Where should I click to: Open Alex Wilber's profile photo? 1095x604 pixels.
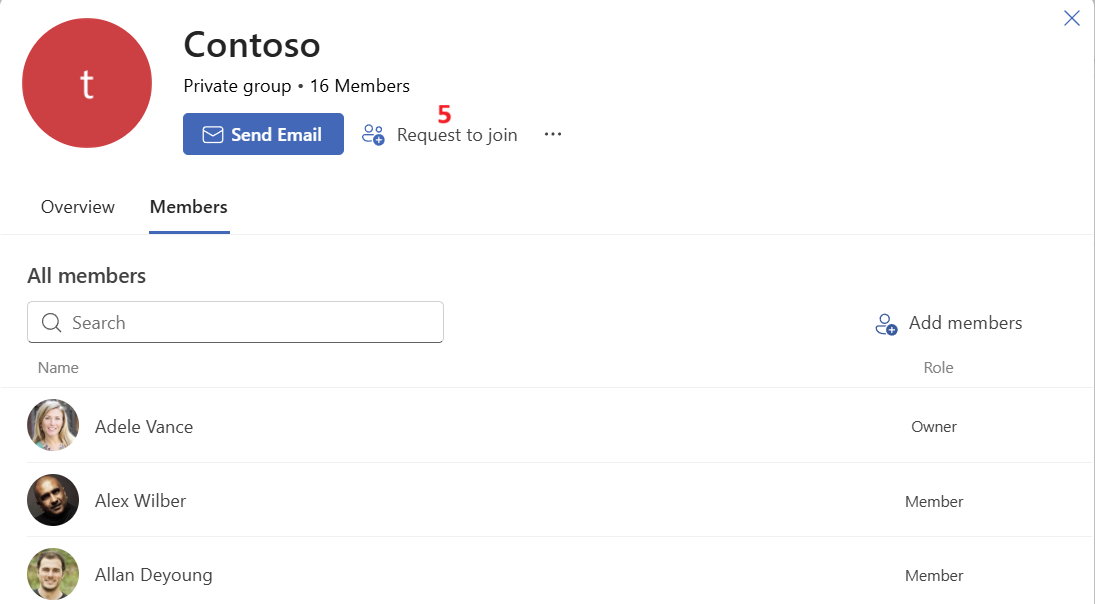click(53, 500)
